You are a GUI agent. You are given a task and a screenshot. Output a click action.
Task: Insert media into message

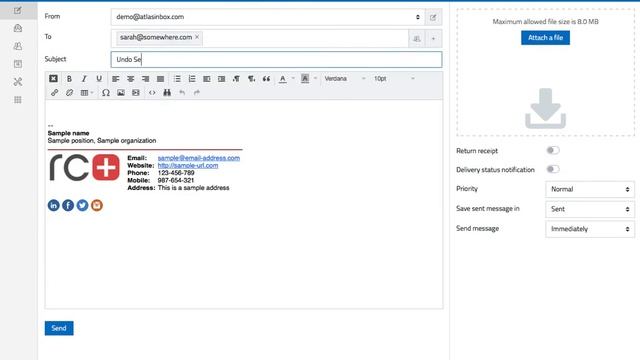[136, 93]
